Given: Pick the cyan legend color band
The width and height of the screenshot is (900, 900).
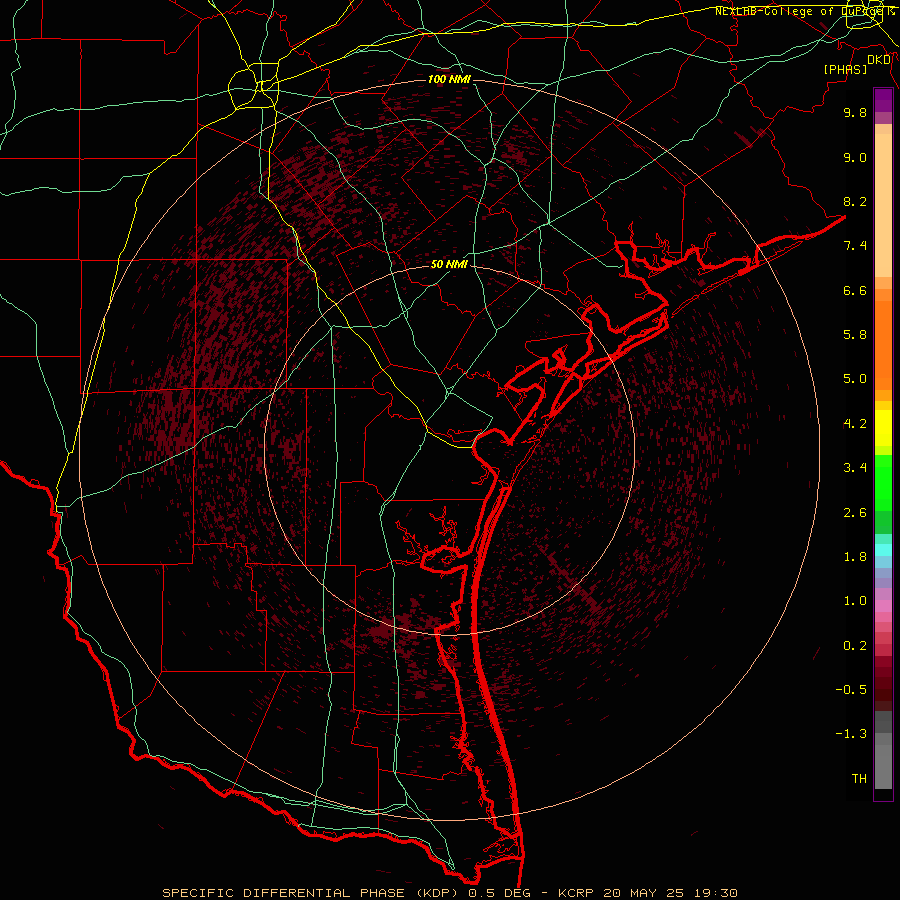Looking at the screenshot, I should 883,550.
